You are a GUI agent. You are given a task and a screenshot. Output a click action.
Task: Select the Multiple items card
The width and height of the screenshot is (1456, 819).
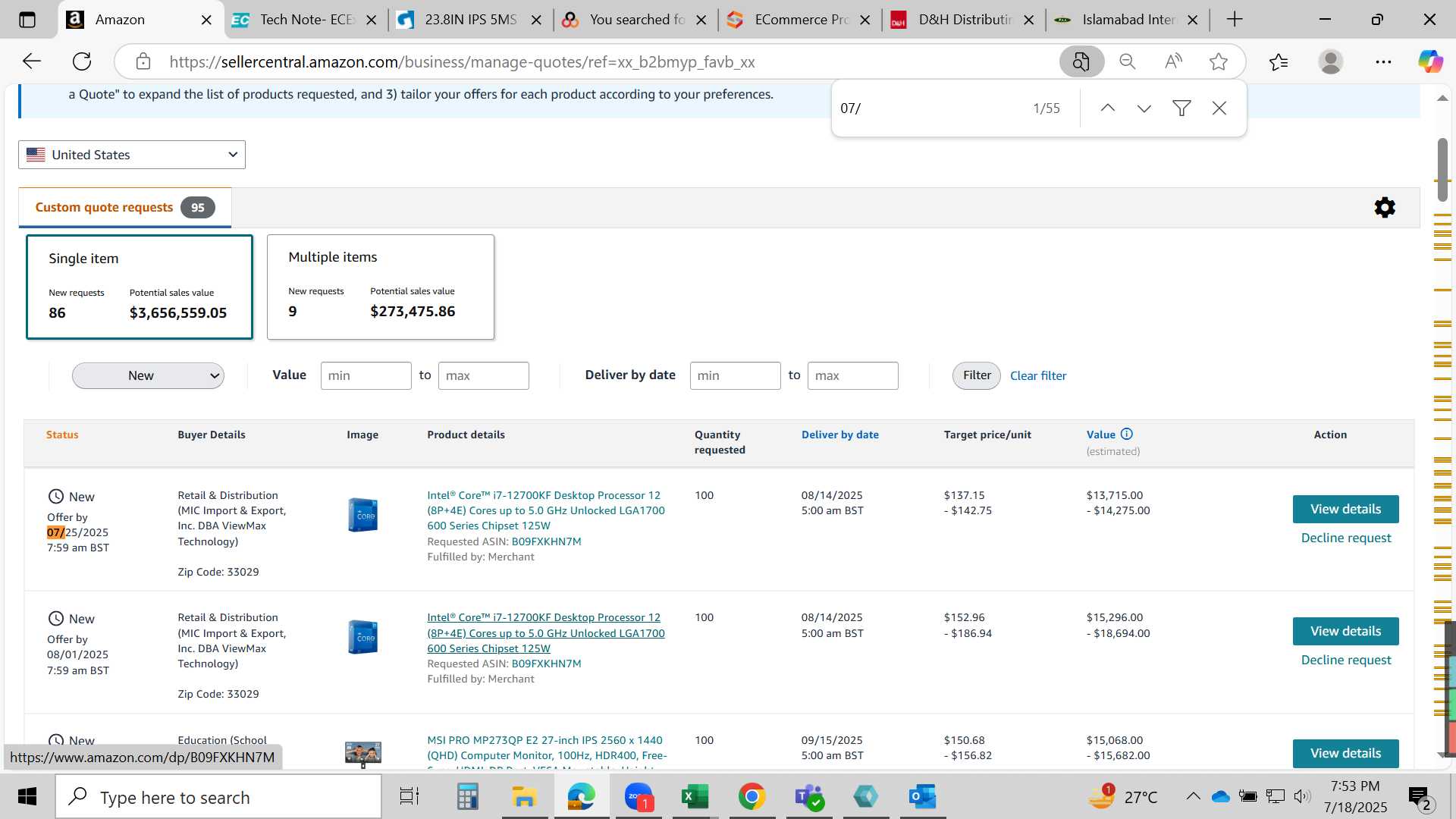pos(381,287)
